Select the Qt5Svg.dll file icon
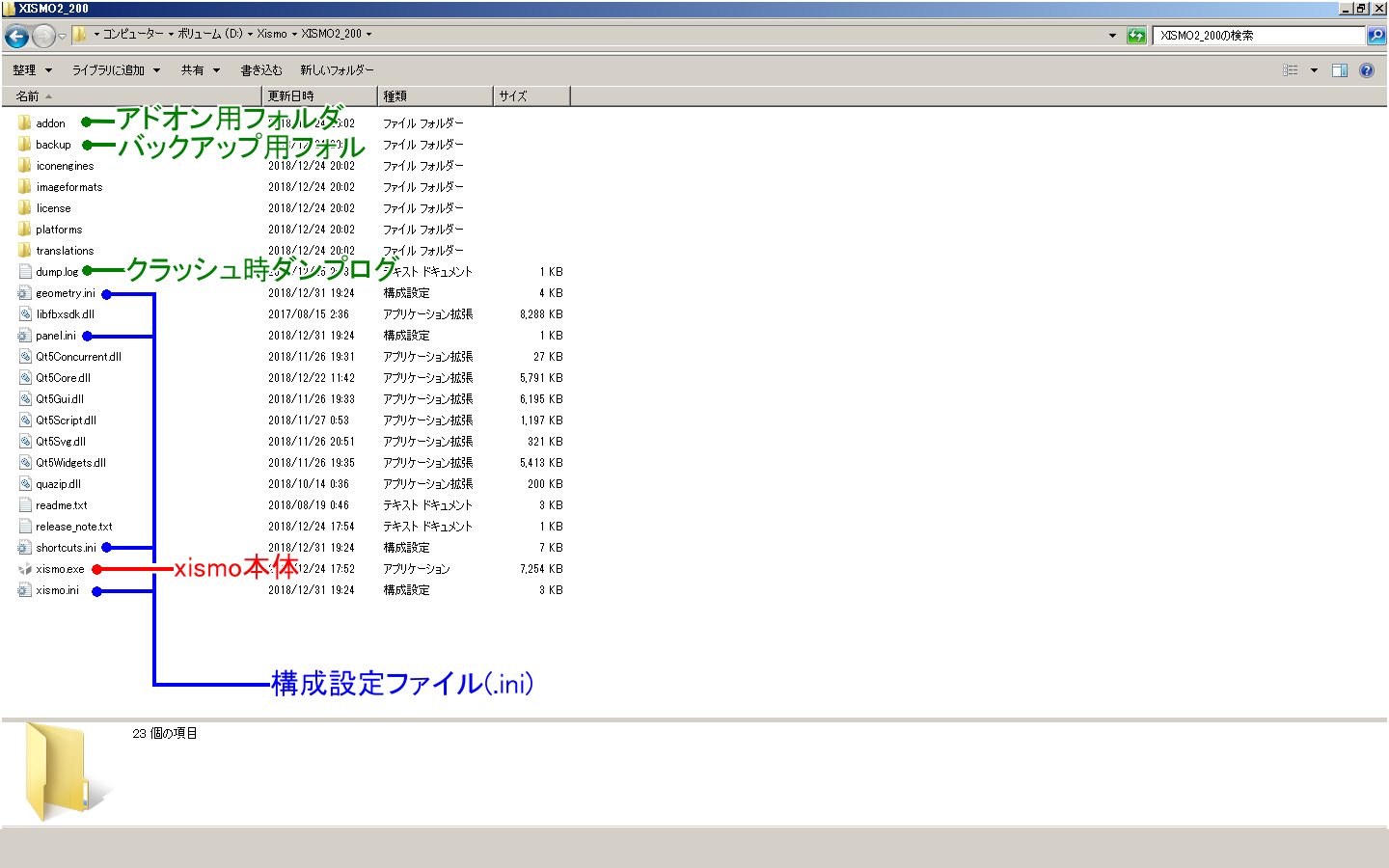1389x868 pixels. click(25, 442)
